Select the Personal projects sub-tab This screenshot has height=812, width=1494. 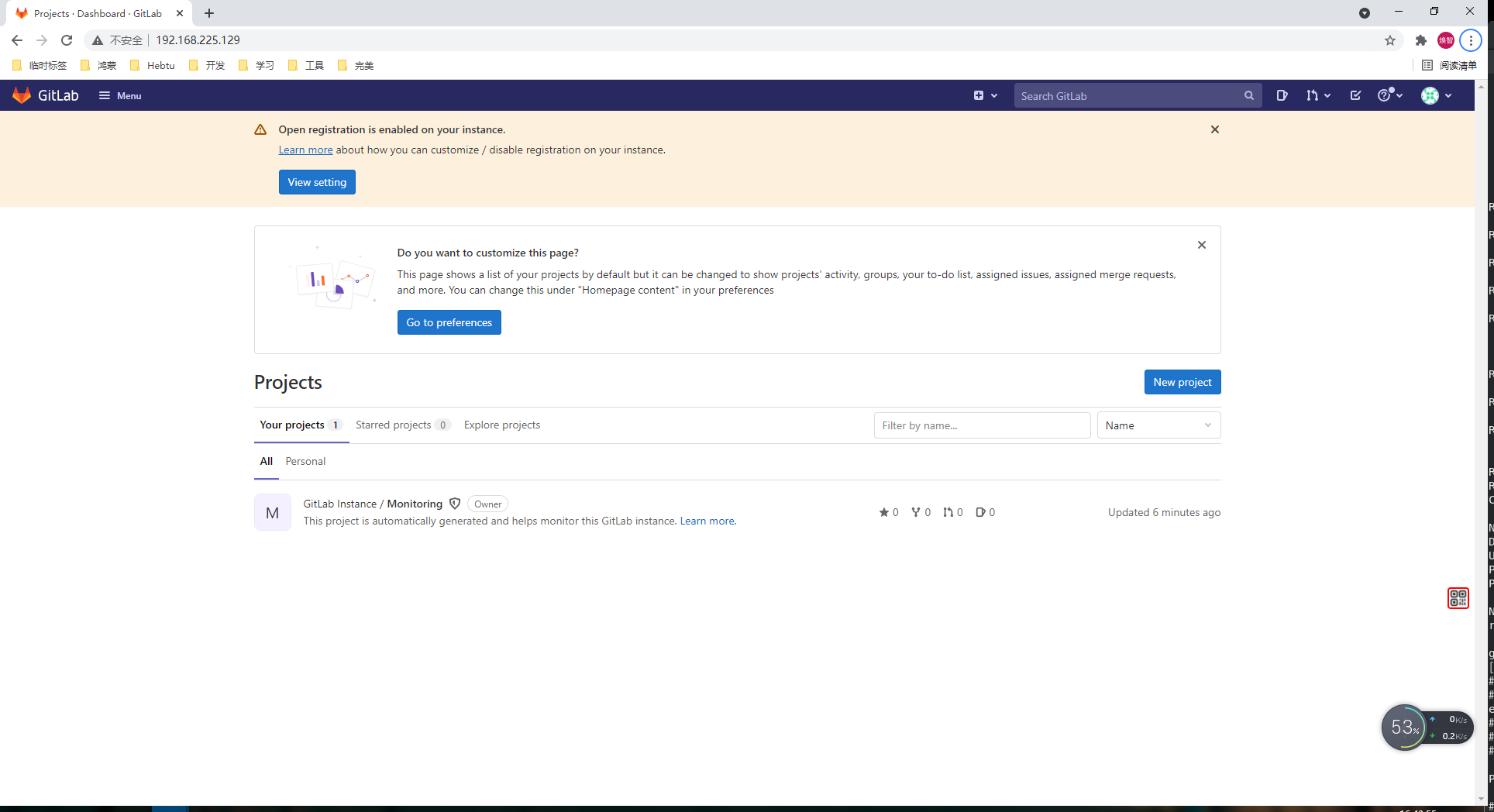point(305,461)
